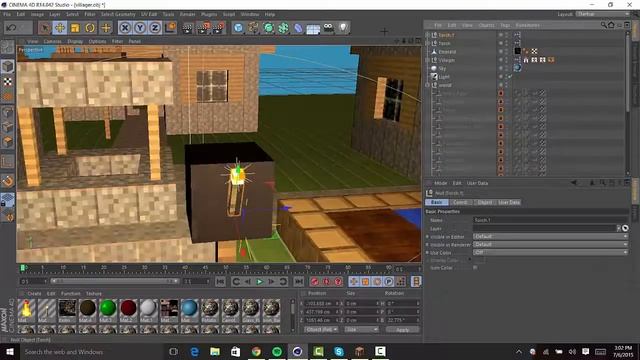Viewport: 640px width, 360px height.
Task: Toggle visibility dots for Torch.1 object
Action: (x=507, y=35)
